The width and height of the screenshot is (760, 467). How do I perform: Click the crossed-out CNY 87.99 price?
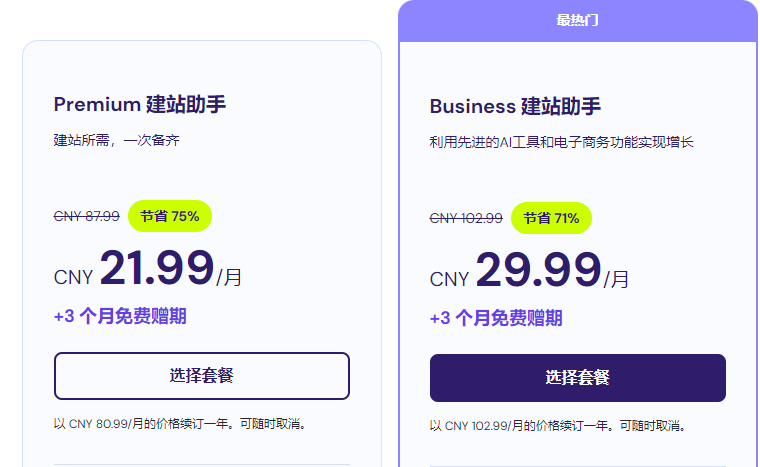[86, 215]
